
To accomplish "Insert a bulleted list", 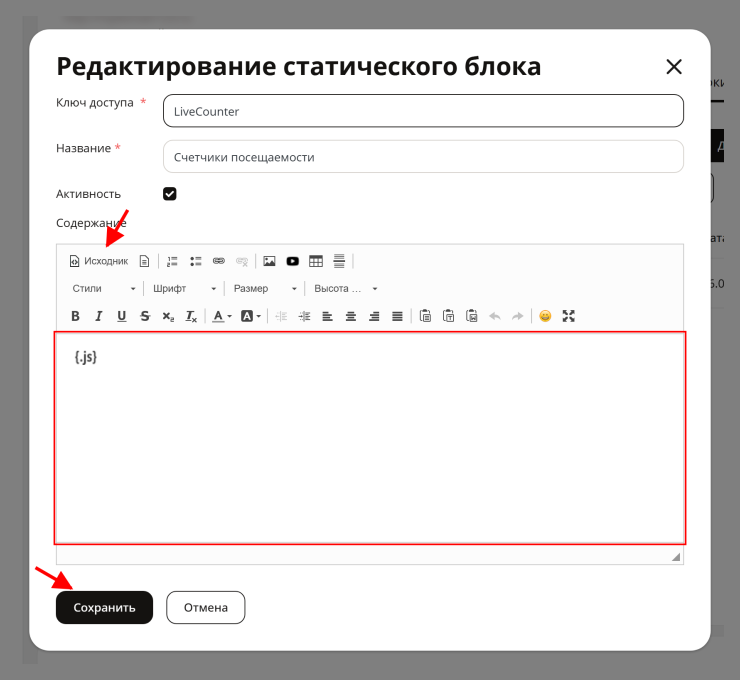I will (195, 261).
